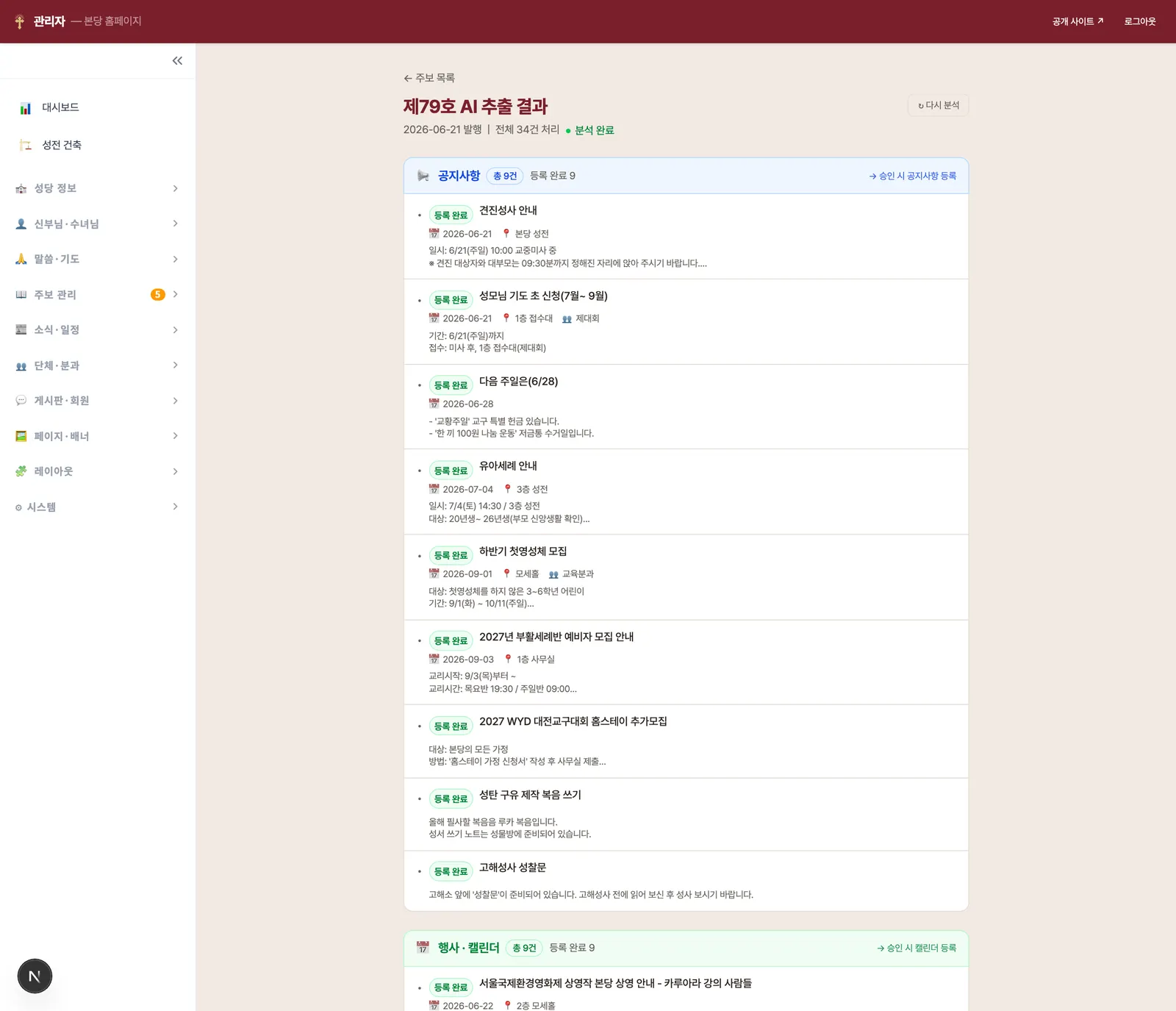Click the 공지사항 megaphone icon
The image size is (1176, 1011).
coord(423,176)
